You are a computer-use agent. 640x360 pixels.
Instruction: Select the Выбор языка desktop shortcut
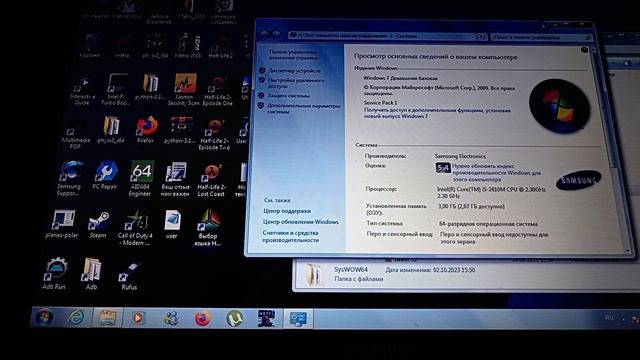click(x=209, y=228)
